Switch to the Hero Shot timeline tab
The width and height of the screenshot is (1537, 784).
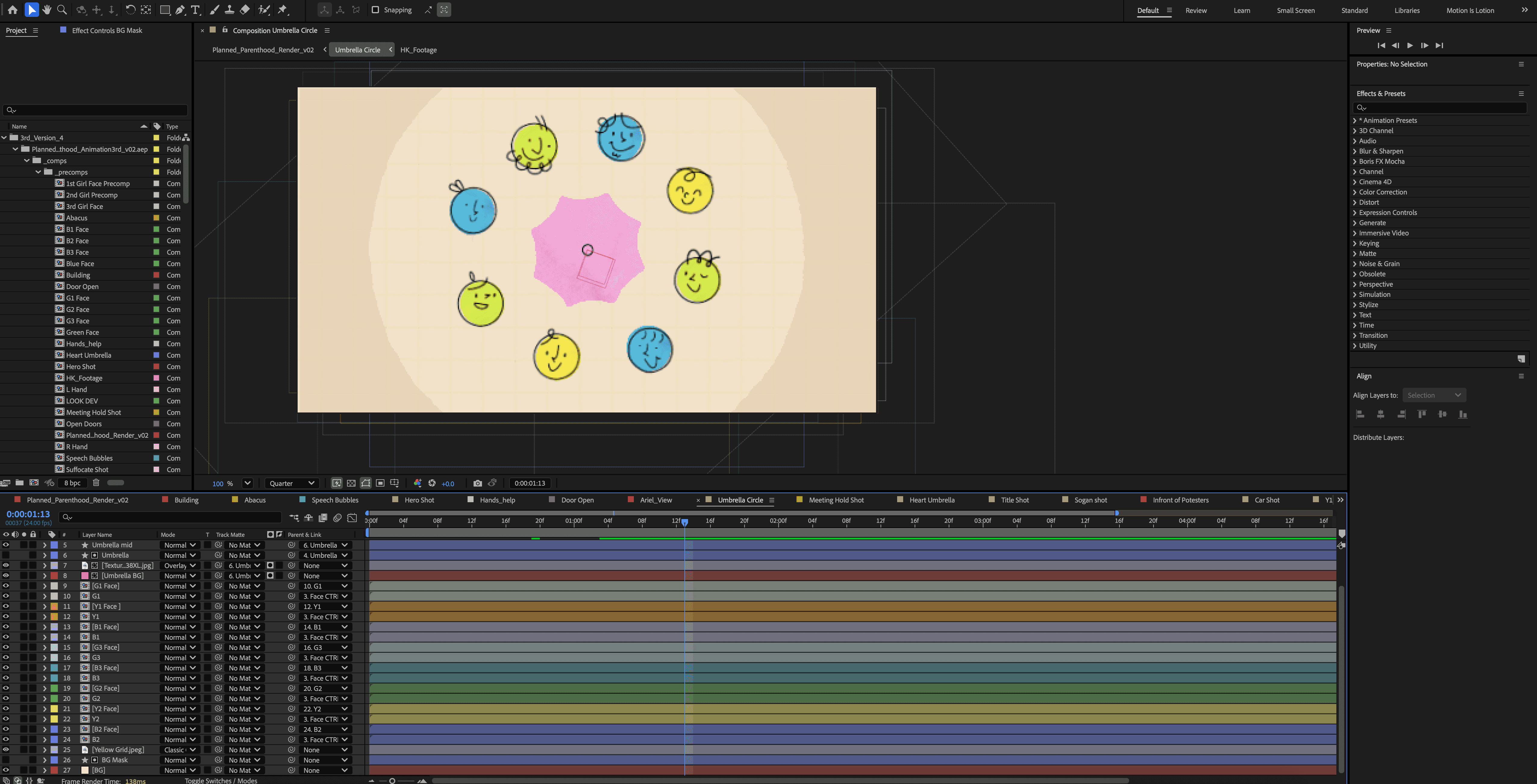pyautogui.click(x=419, y=499)
